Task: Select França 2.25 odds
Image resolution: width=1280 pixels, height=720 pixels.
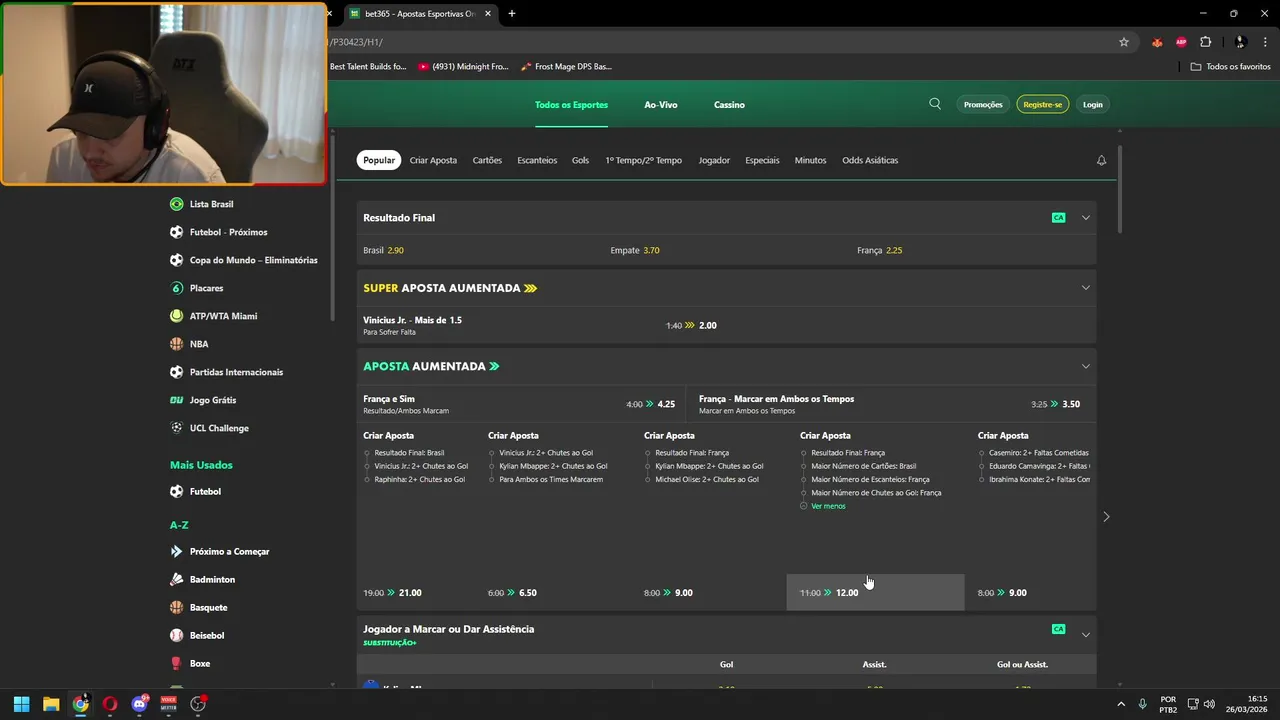Action: [974, 250]
